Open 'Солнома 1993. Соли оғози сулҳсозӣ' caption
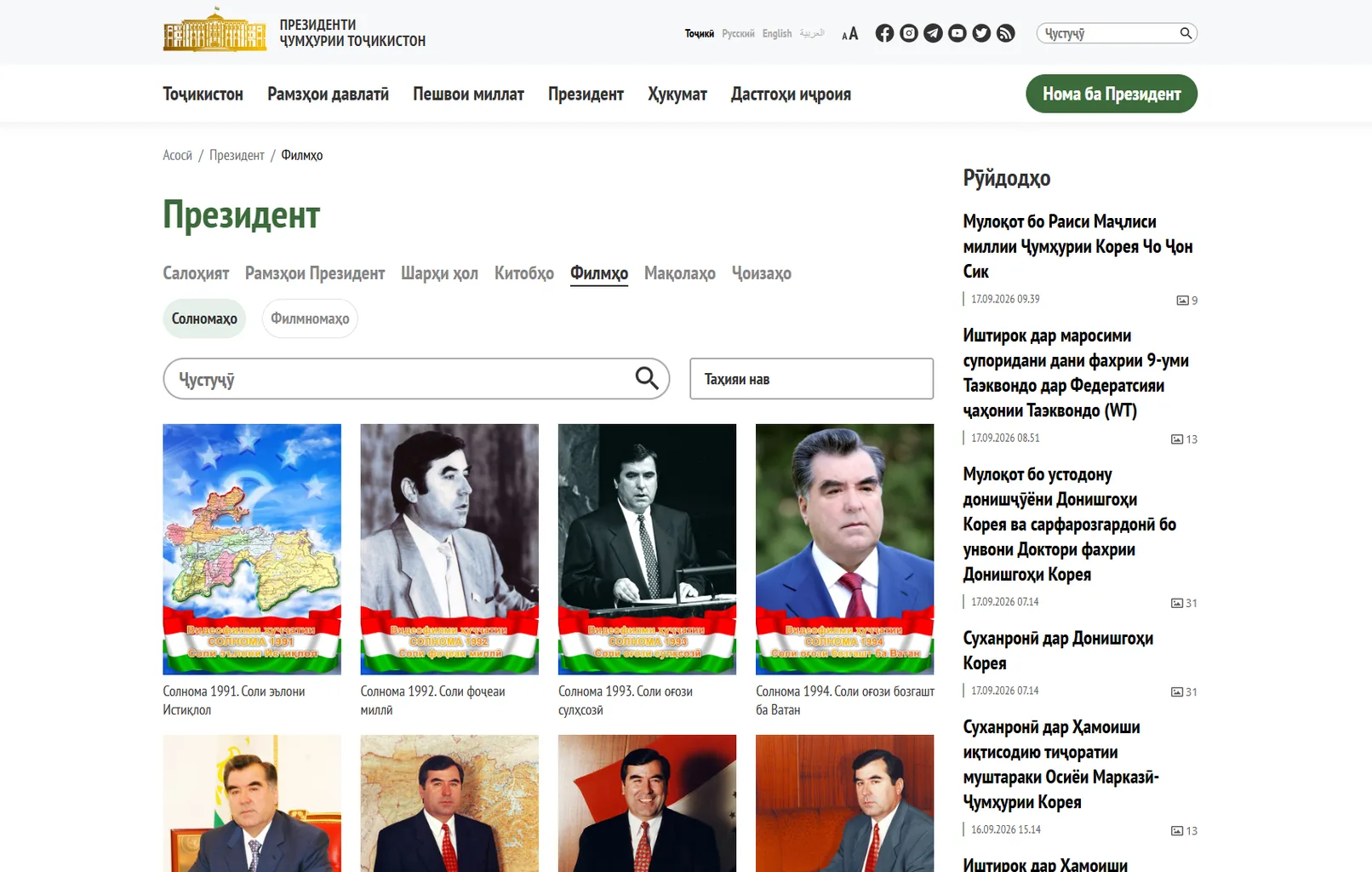1372x872 pixels. tap(626, 700)
